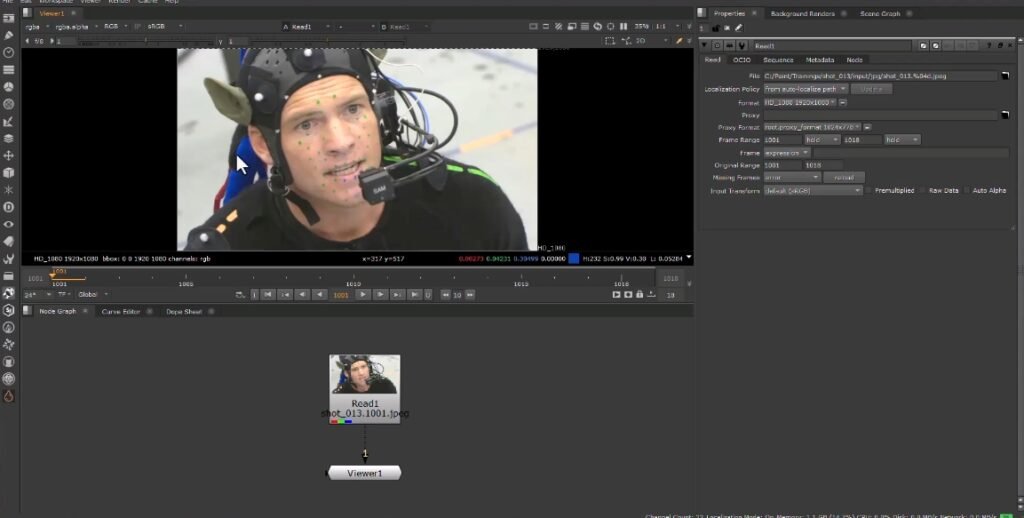This screenshot has width=1024, height=518.
Task: Open the Transform nodes move icon
Action: point(8,155)
